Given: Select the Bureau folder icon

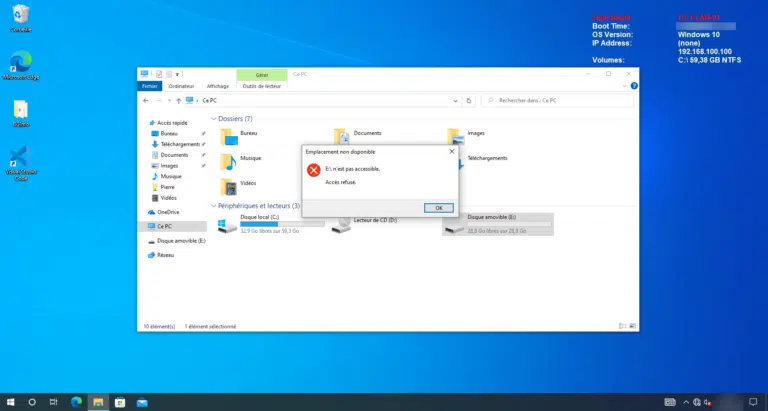Looking at the screenshot, I should pyautogui.click(x=228, y=137).
